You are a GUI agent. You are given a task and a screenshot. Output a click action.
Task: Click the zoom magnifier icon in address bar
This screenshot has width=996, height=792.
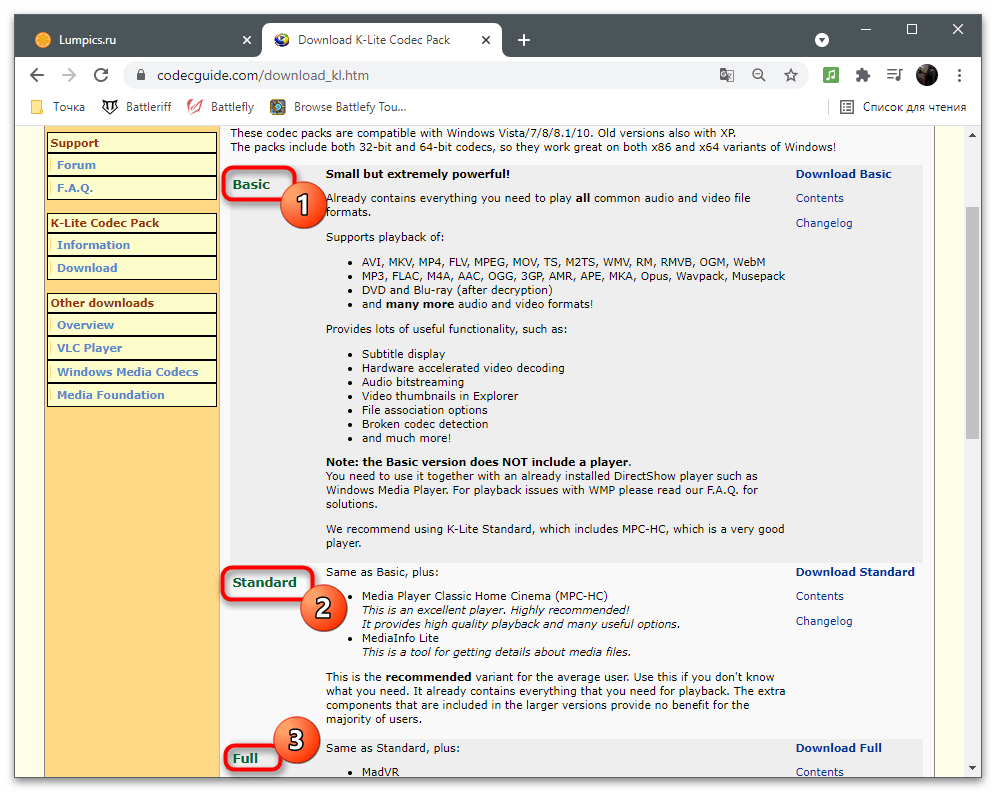pos(758,76)
